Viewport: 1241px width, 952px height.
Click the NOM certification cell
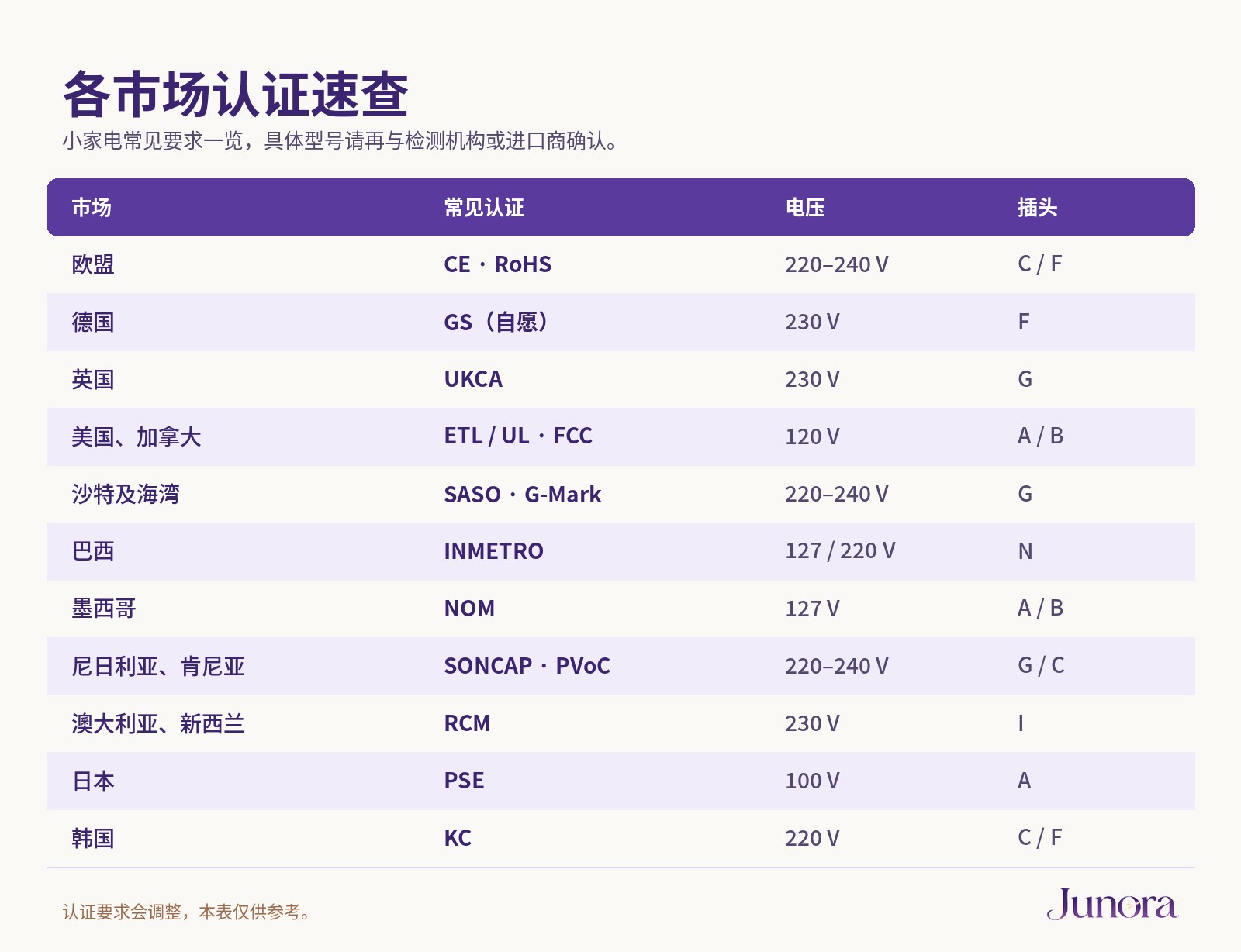click(469, 609)
